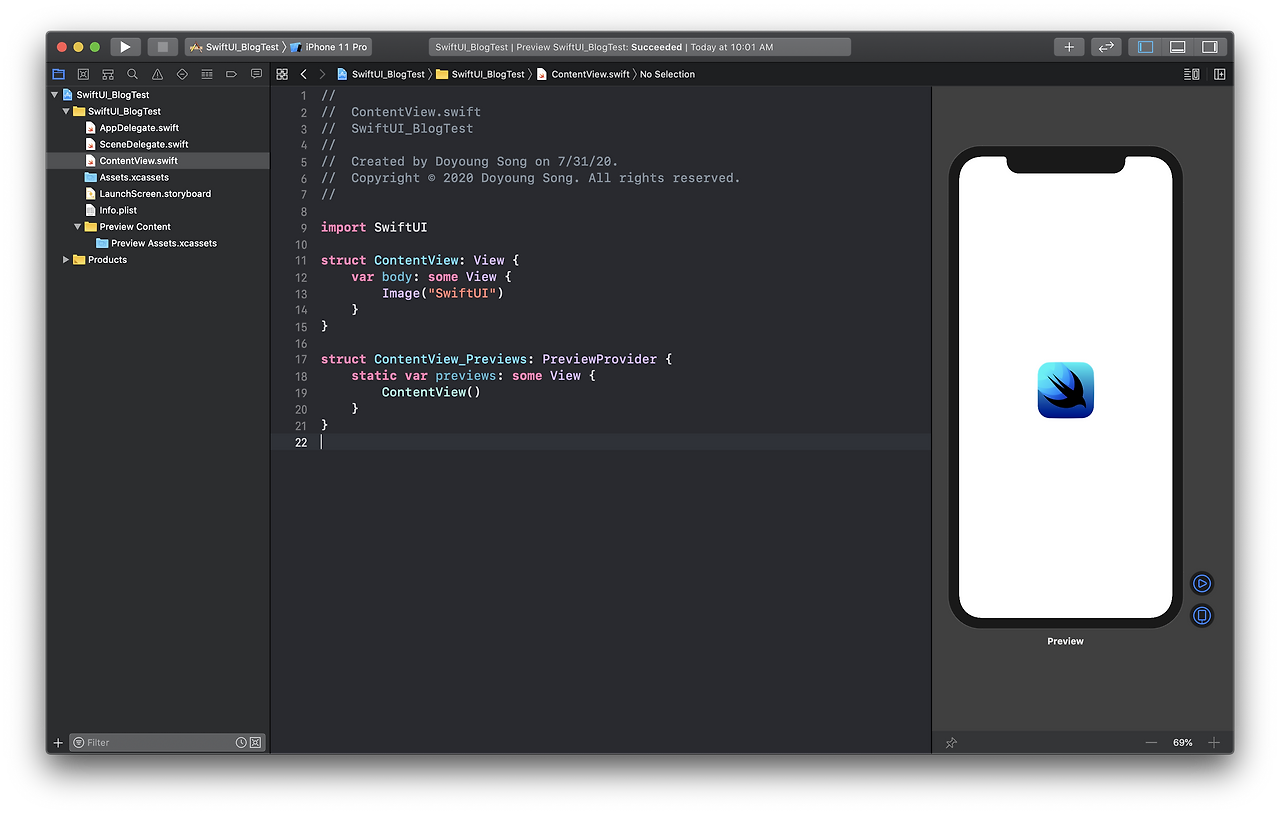Preview on device button in canvas
Viewport: 1280px width, 815px height.
(x=1202, y=615)
